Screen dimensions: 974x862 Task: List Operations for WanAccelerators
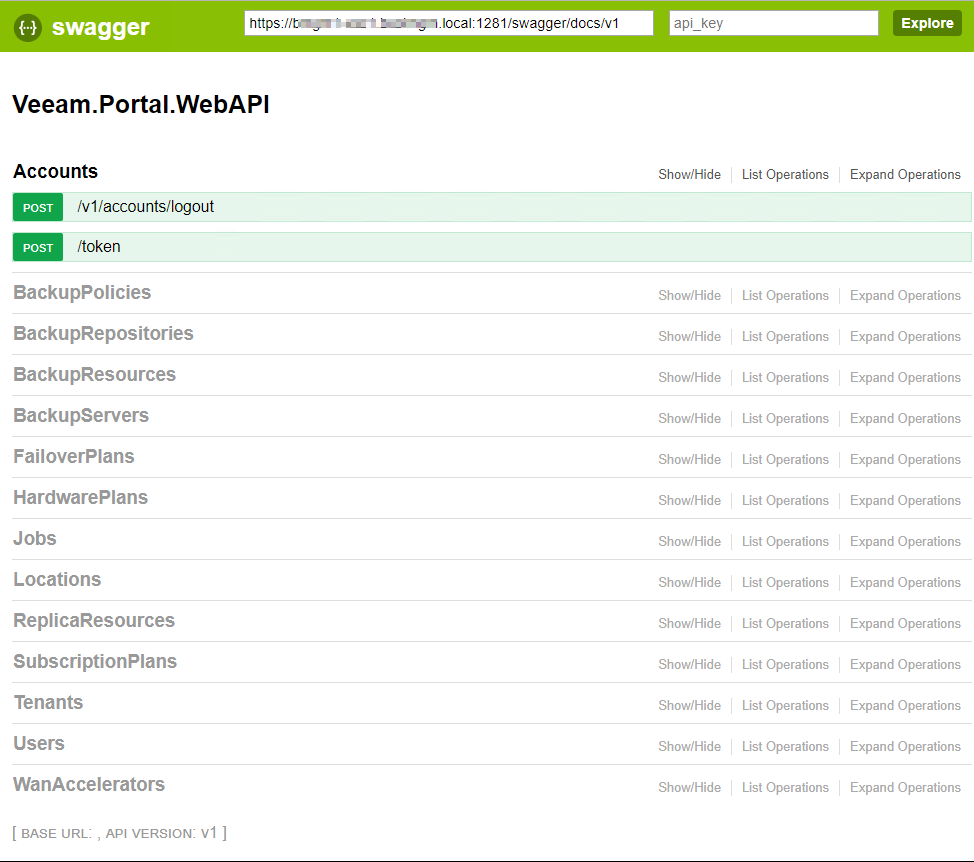tap(785, 787)
